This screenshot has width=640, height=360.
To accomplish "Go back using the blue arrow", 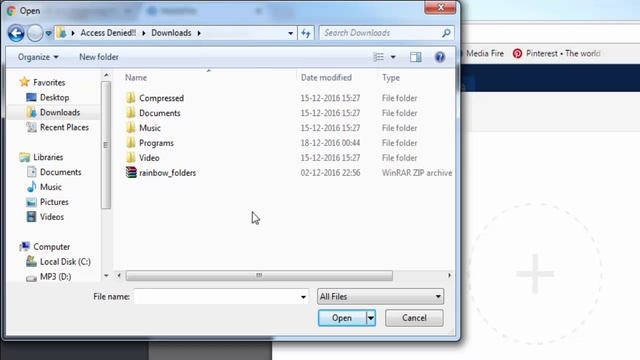I will (16, 33).
